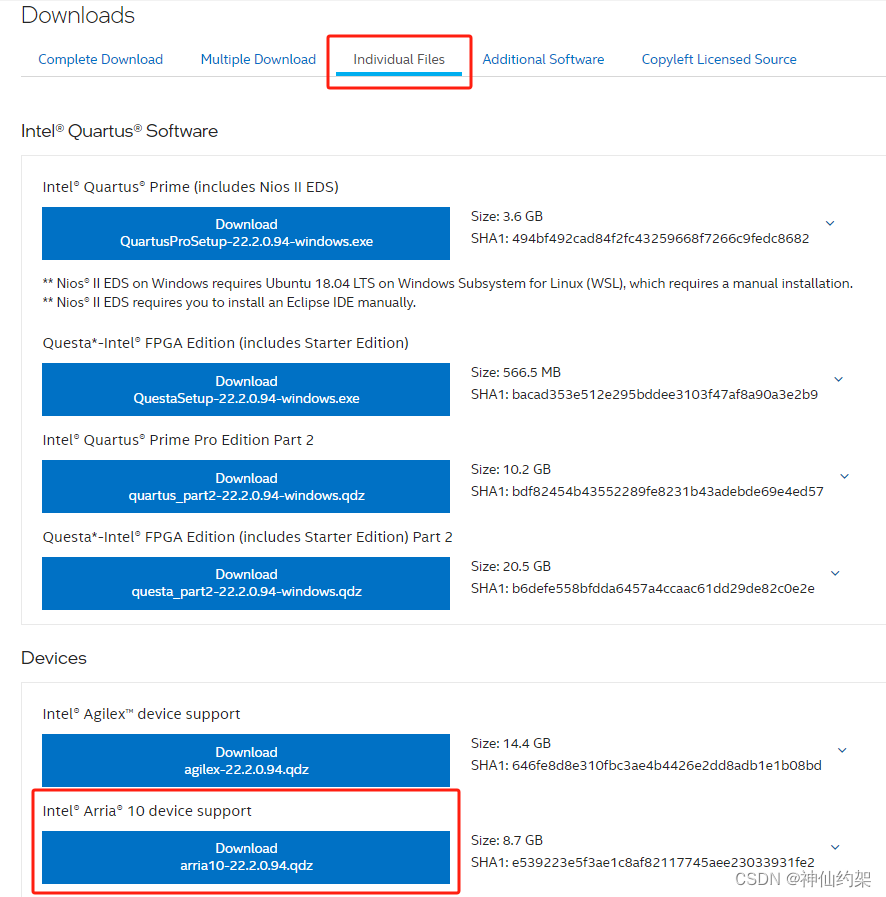
Task: Expand details chevron for QuartusProSetup row
Action: [x=830, y=223]
